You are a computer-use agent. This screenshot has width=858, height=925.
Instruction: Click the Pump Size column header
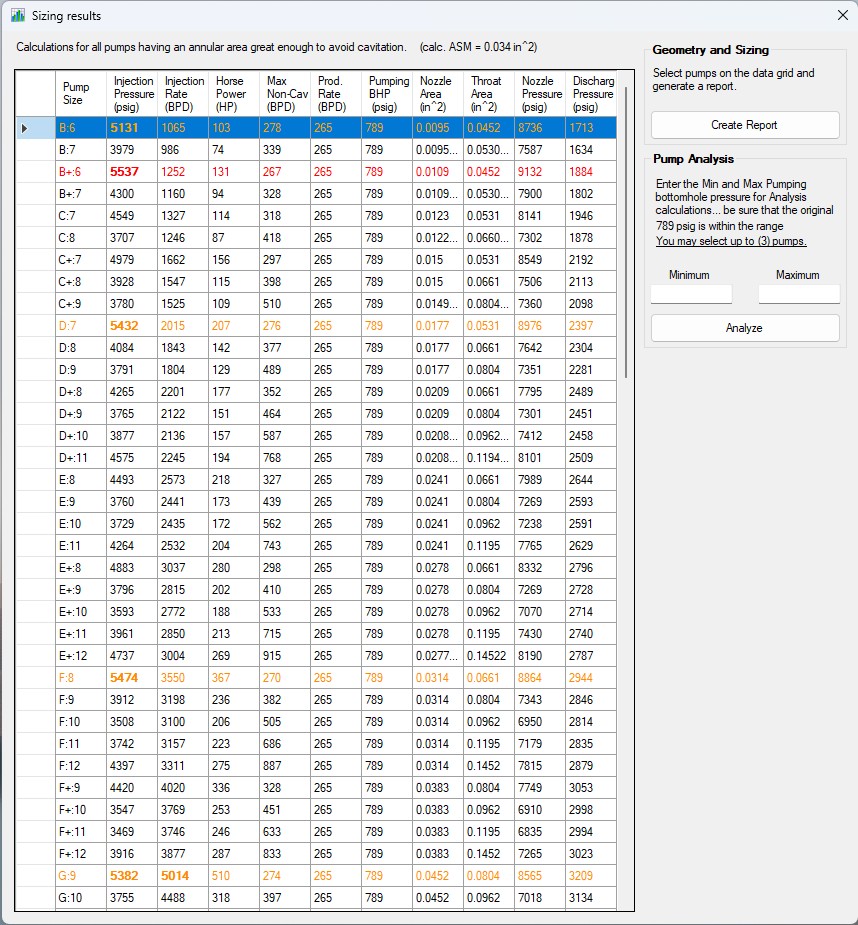coord(80,94)
